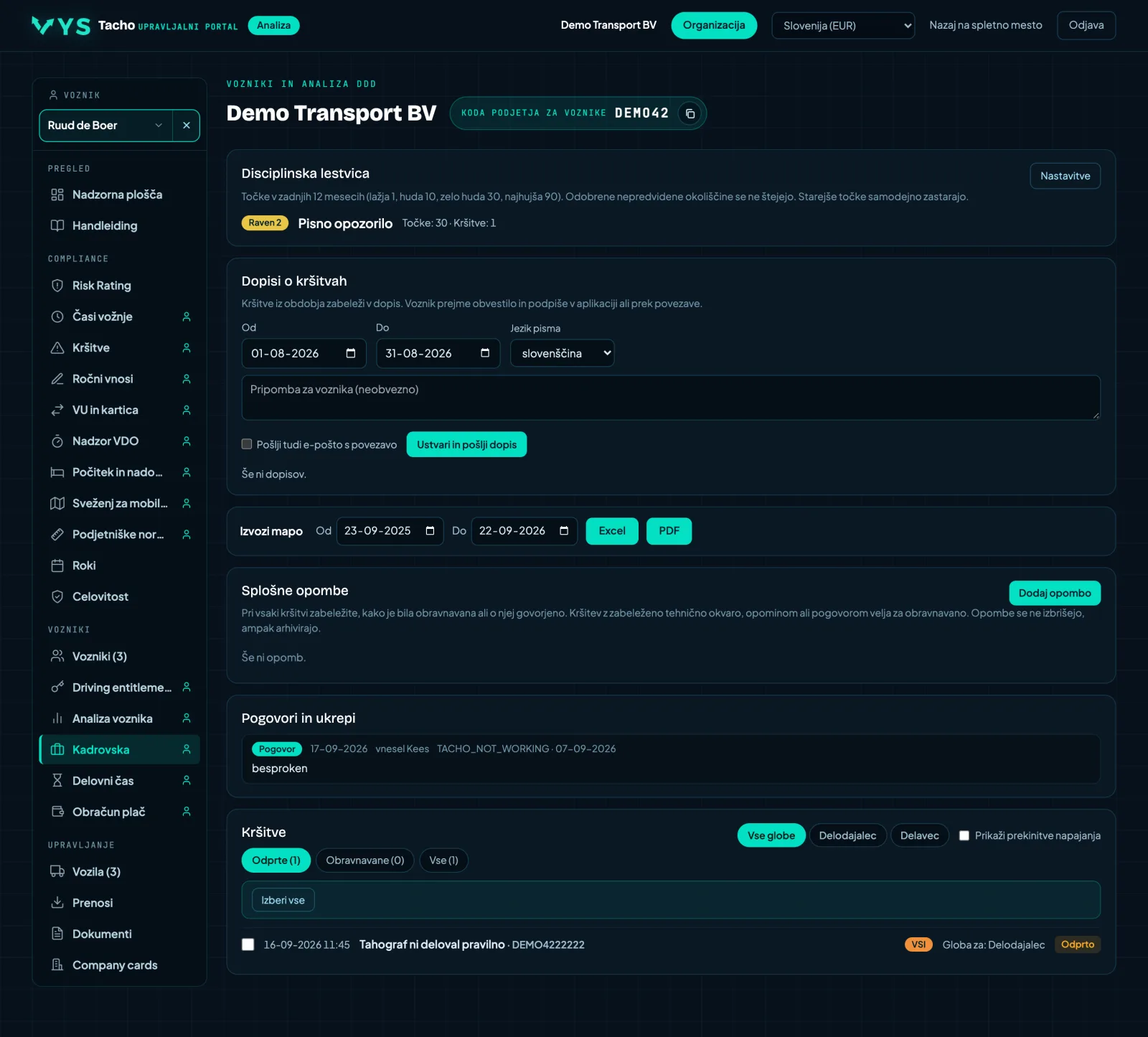
Task: Open Risk Rating shield icon
Action: [x=57, y=286]
